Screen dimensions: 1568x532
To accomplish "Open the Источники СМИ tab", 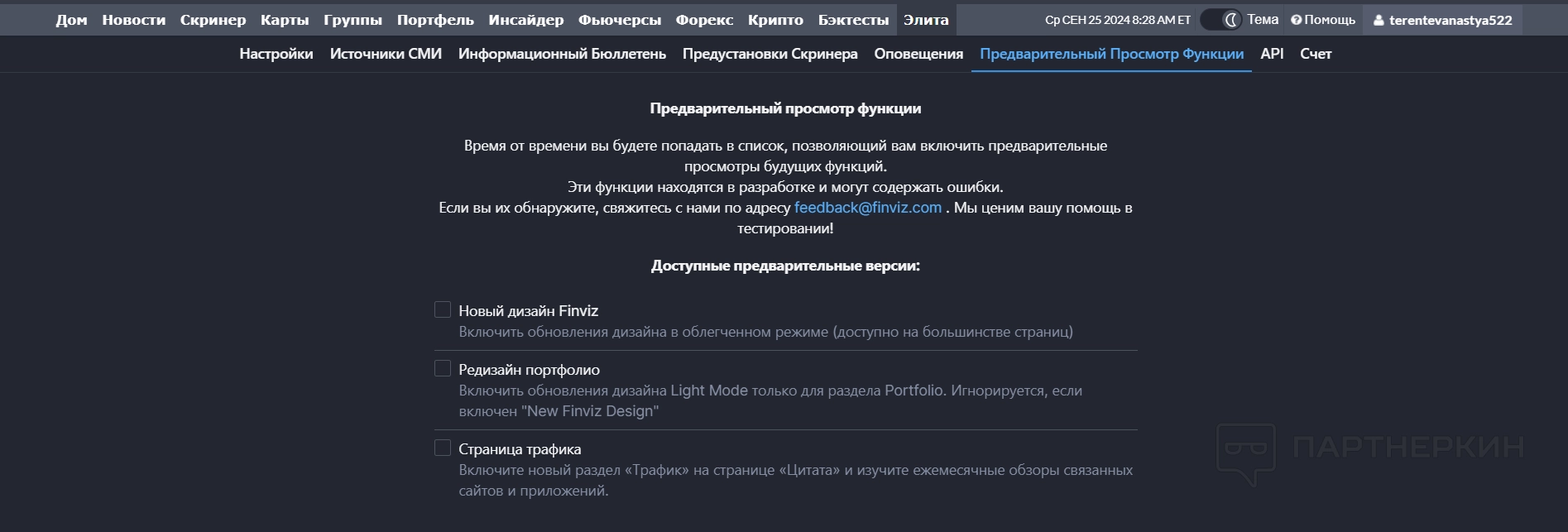I will [386, 54].
